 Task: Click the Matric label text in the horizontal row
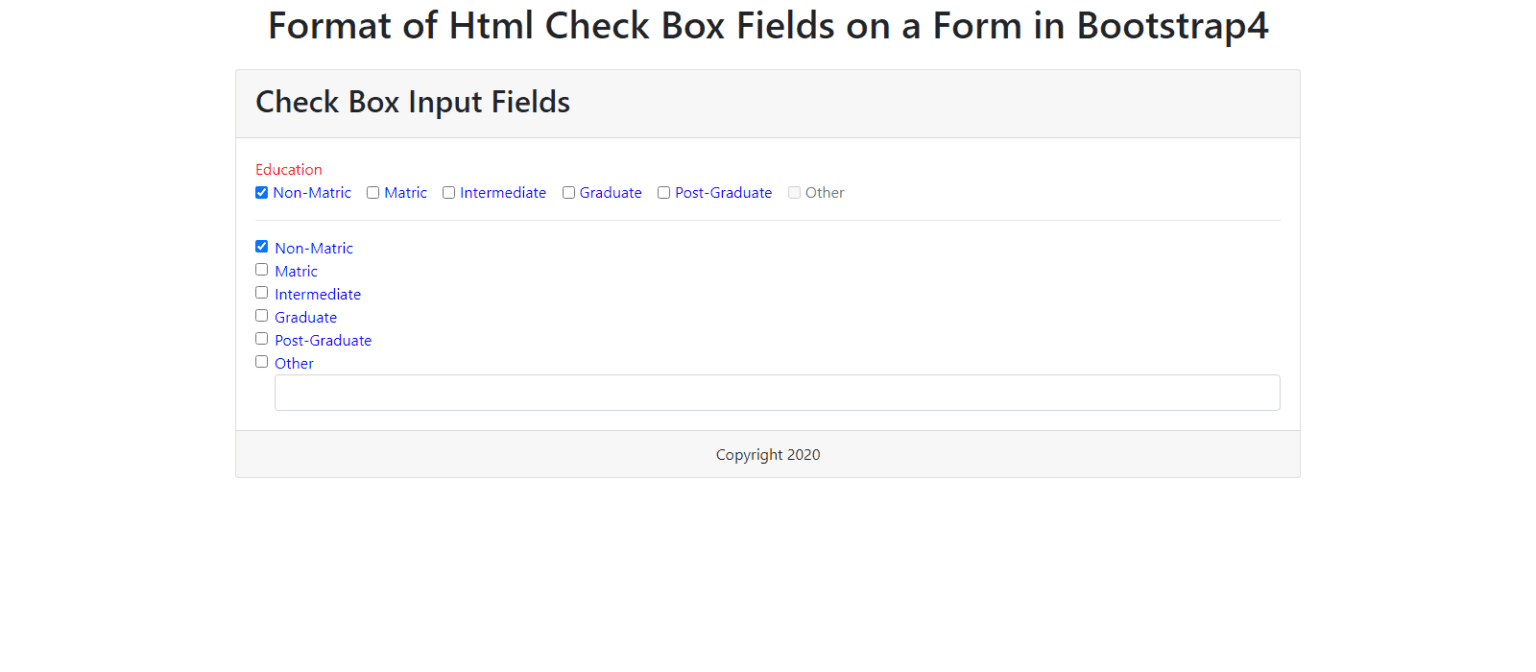click(406, 192)
